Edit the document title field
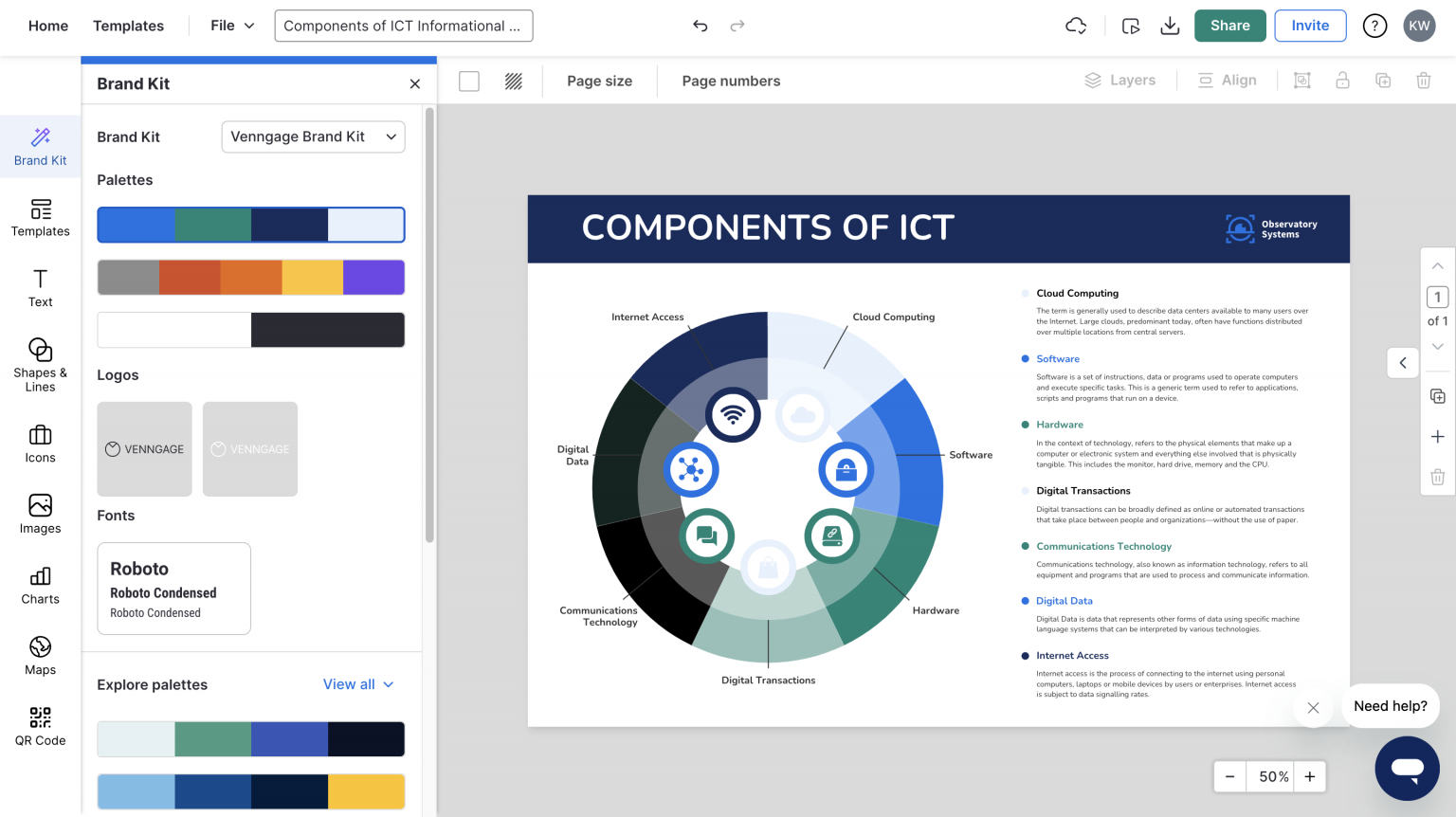Screen dimensions: 1456x817 (403, 26)
